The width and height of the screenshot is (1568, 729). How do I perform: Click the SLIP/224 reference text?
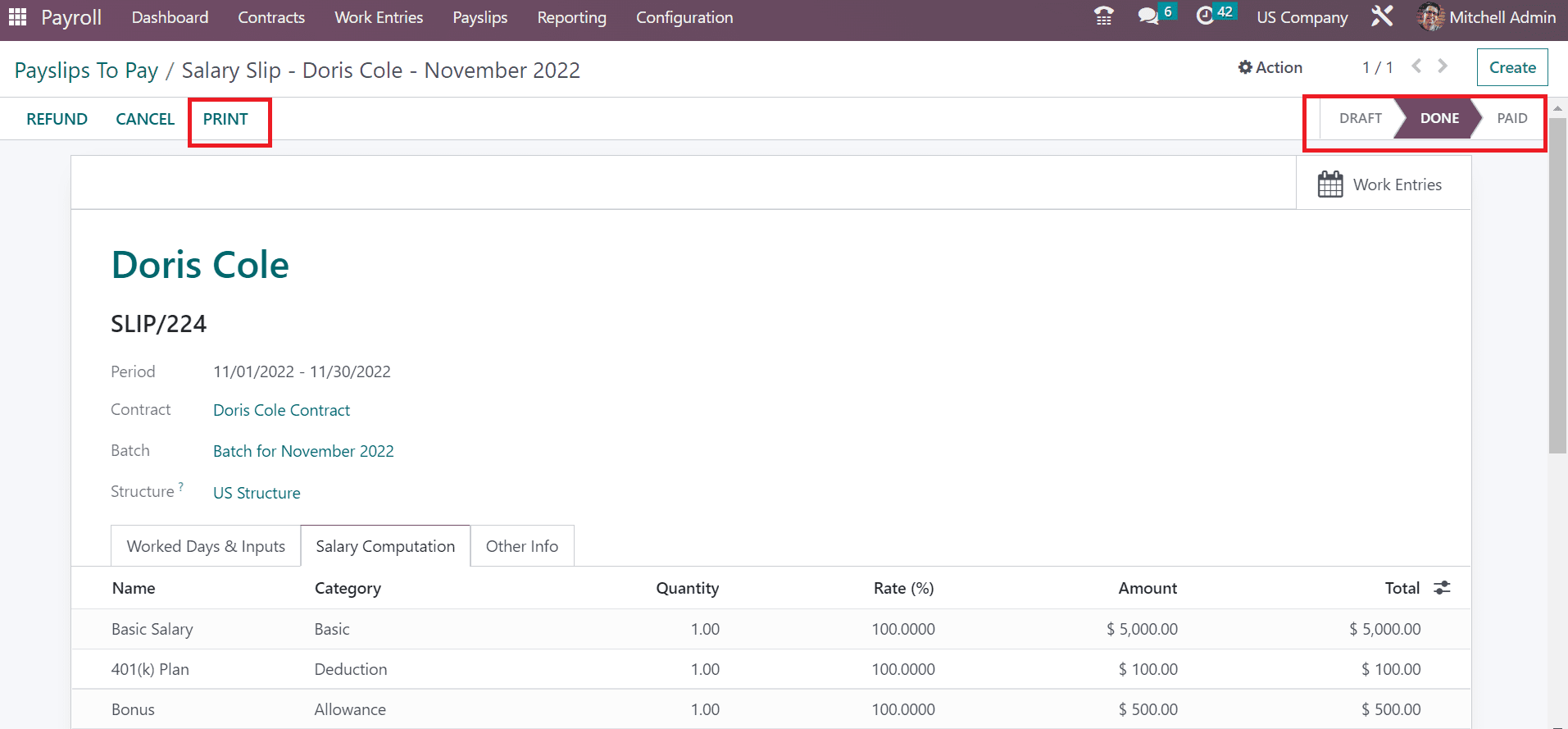pos(159,324)
